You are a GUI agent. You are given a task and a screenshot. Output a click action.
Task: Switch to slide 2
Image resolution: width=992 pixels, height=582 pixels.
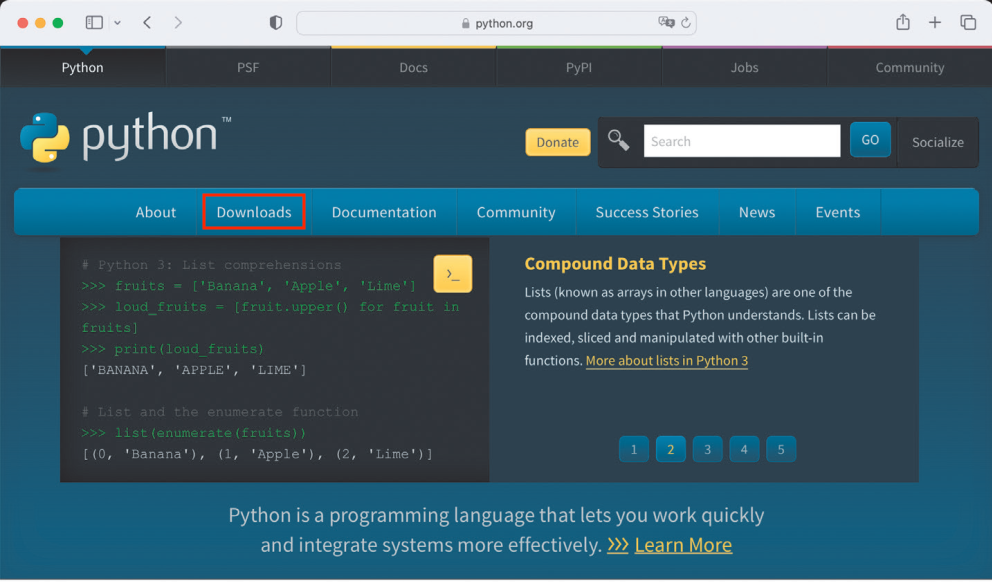click(671, 449)
